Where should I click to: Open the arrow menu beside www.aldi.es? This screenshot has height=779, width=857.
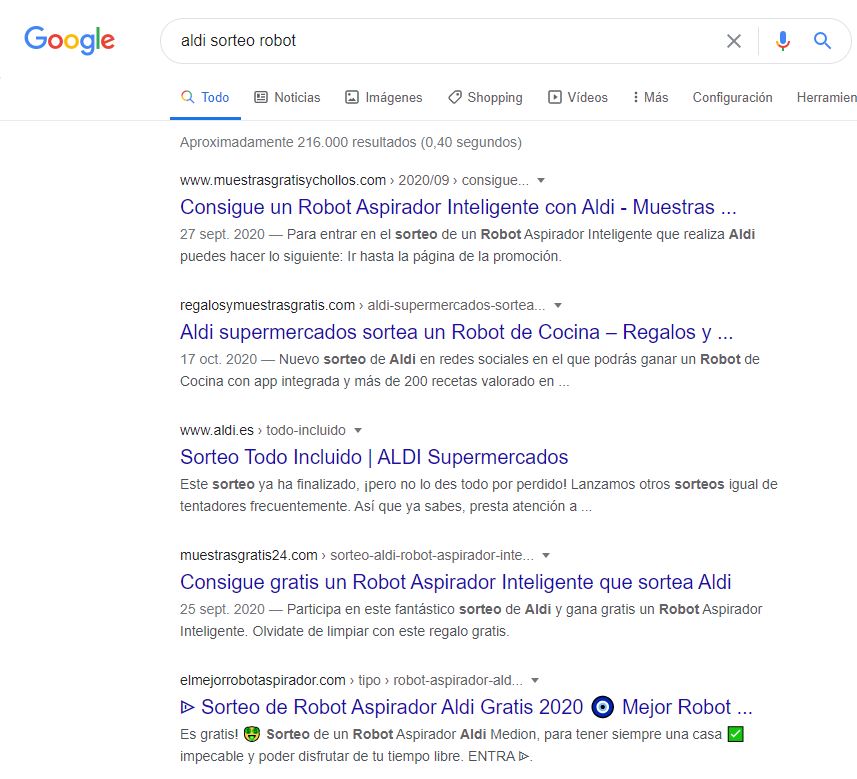point(358,431)
